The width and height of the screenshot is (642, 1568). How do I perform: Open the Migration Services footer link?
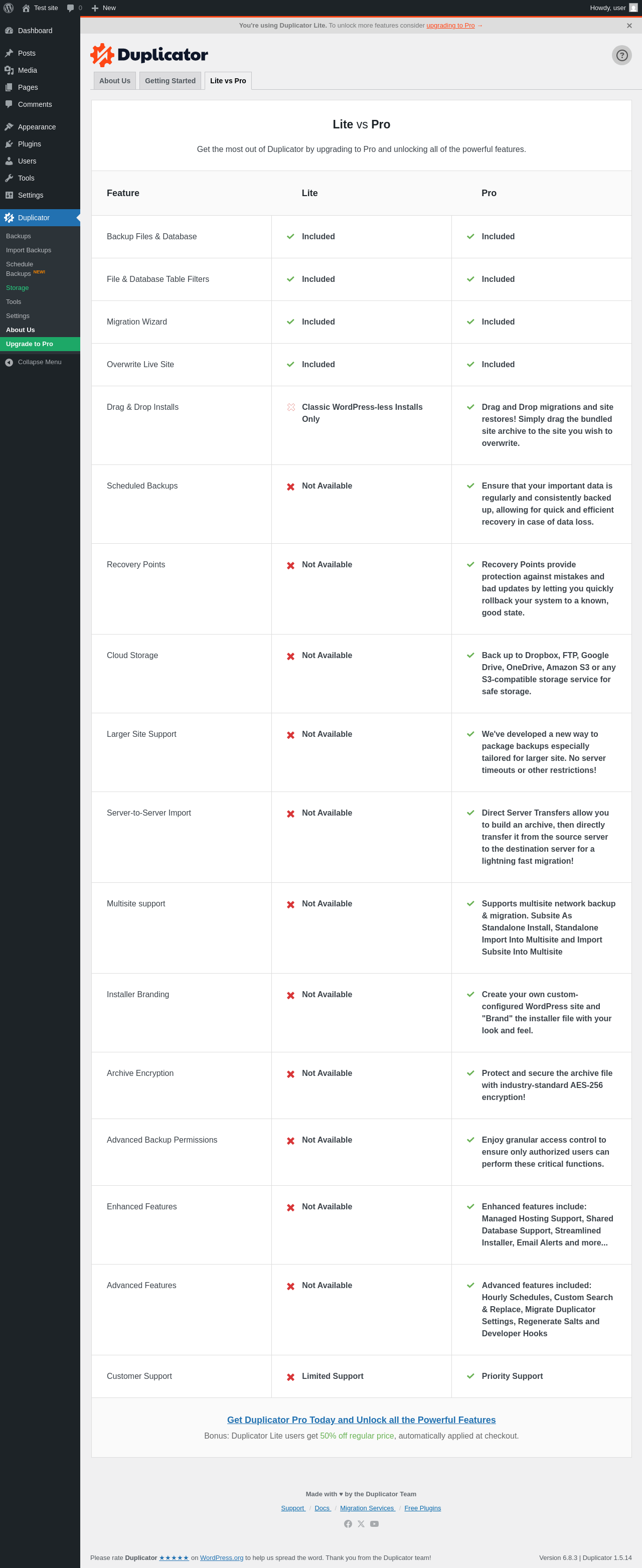click(x=367, y=1508)
